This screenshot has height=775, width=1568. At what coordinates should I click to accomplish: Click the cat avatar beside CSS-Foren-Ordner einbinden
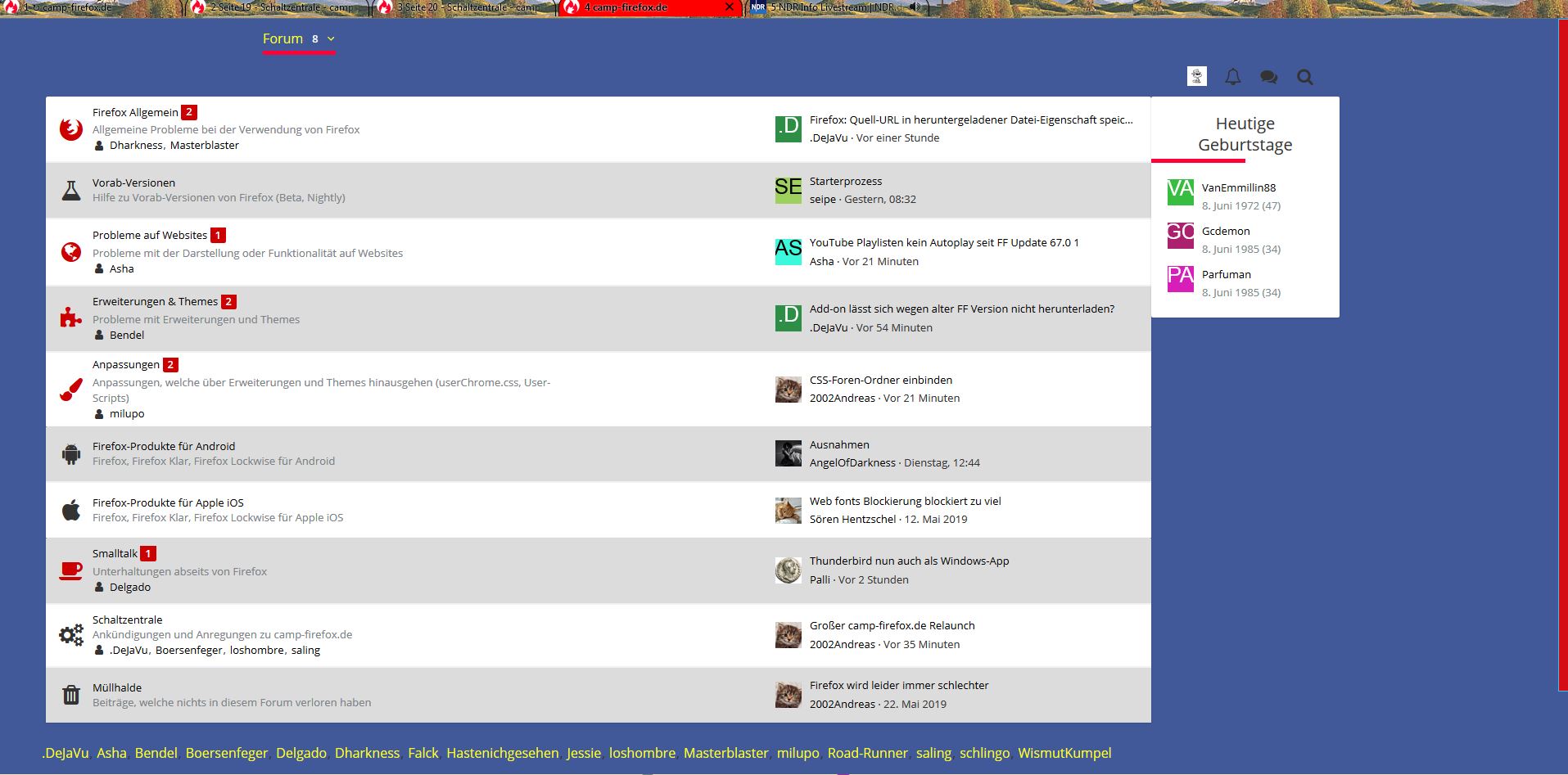tap(789, 390)
